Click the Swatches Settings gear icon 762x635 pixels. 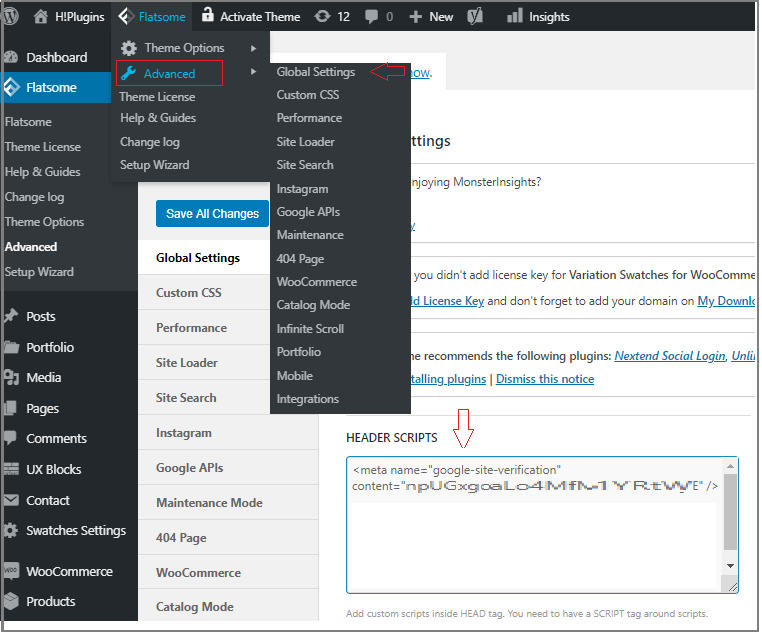tap(11, 531)
